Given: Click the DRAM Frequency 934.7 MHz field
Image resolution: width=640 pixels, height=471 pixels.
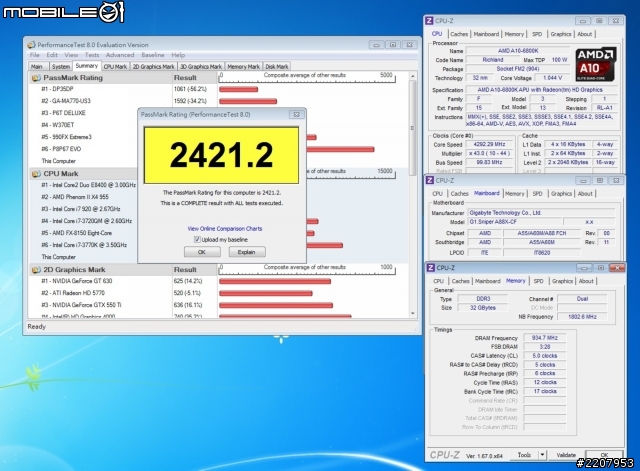Looking at the screenshot, I should (544, 338).
